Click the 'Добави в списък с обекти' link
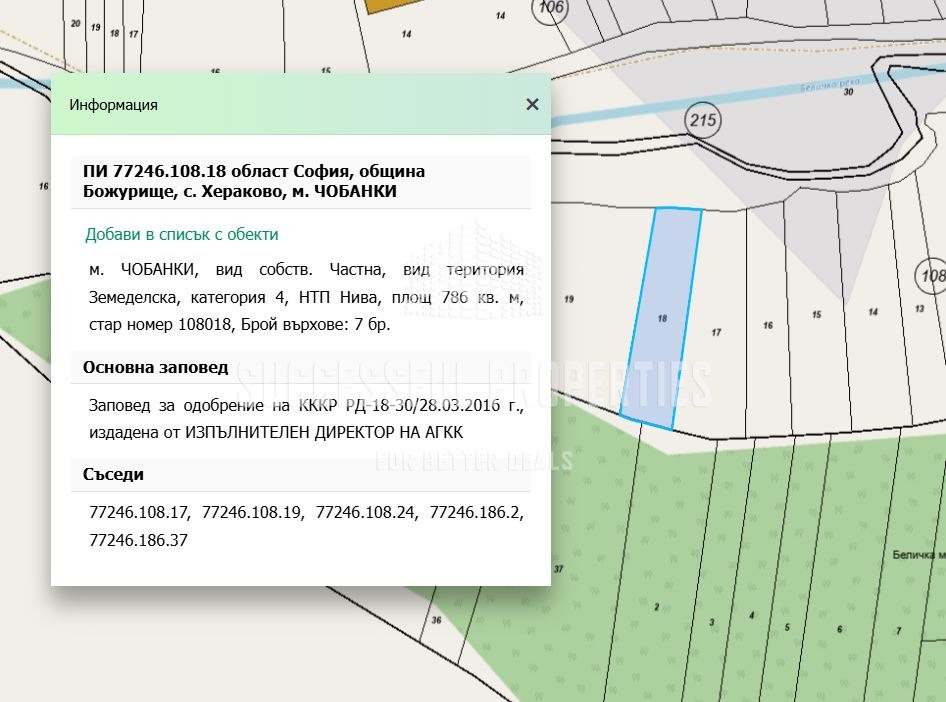 tap(181, 234)
